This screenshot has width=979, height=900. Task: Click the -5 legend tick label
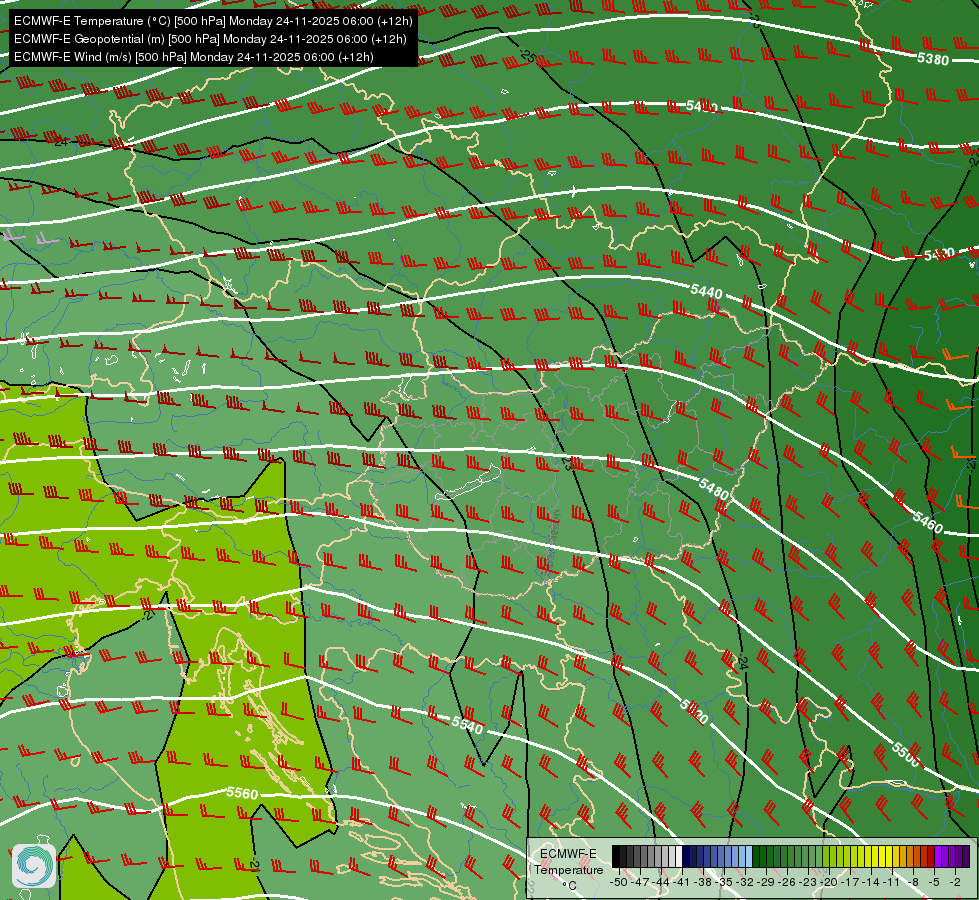(x=935, y=882)
